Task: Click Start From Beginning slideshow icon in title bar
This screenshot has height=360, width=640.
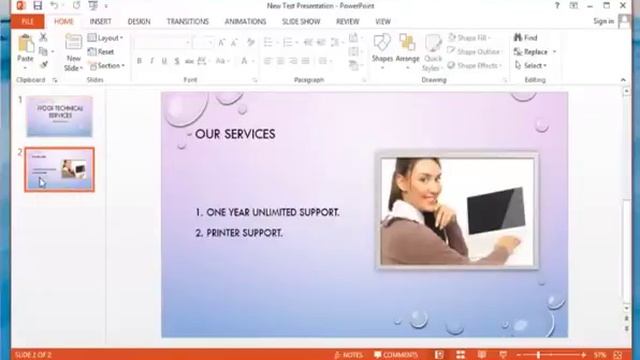Action: [93, 6]
